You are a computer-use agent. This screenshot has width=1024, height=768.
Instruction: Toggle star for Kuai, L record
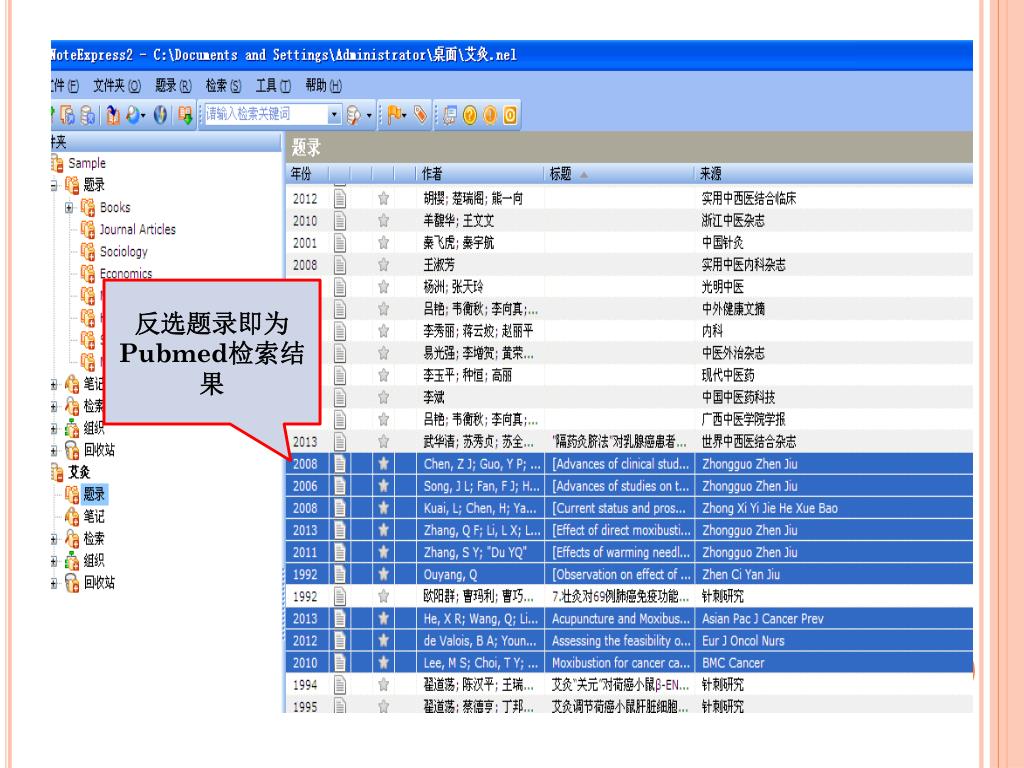click(x=383, y=508)
